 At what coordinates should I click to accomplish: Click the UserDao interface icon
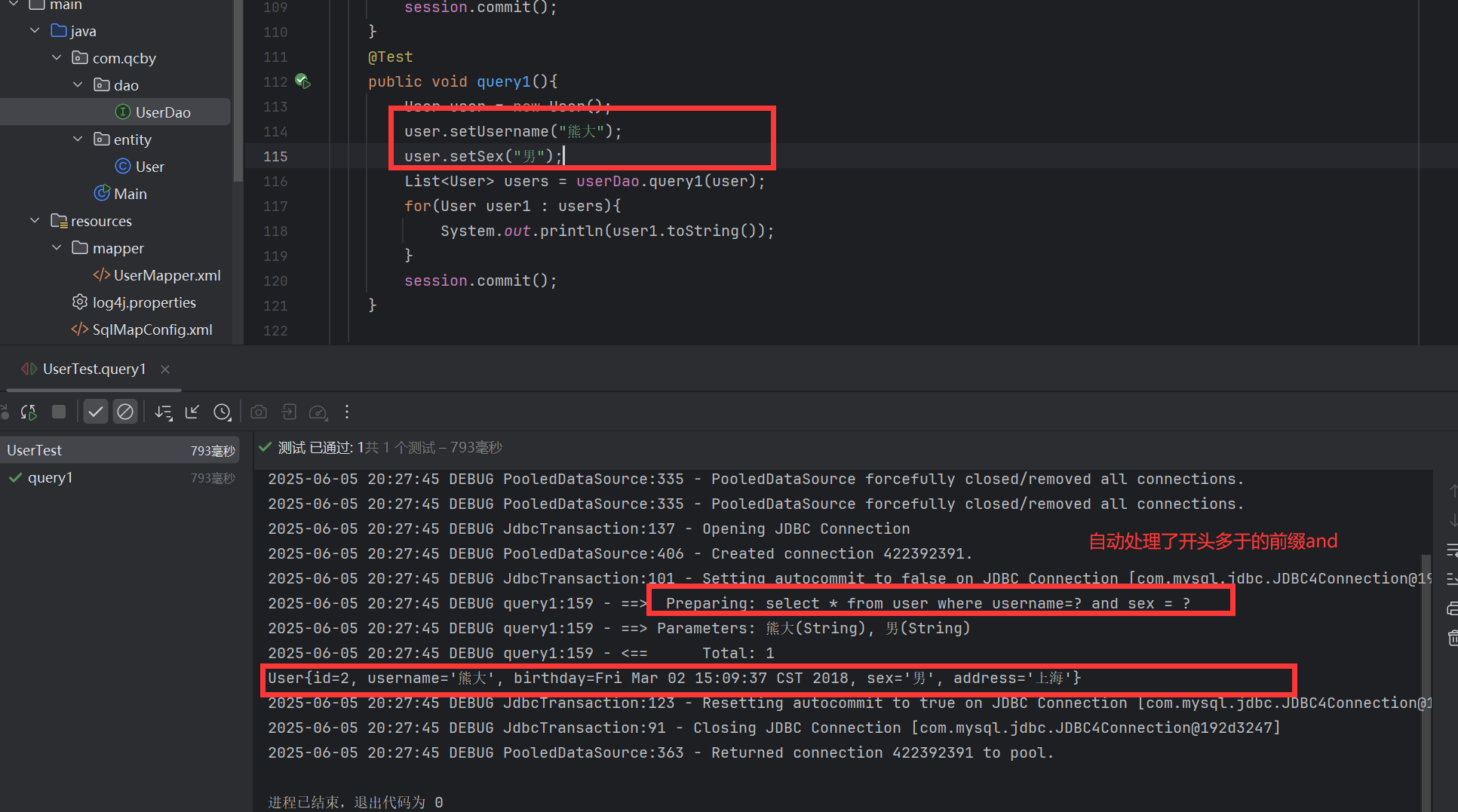(x=123, y=112)
